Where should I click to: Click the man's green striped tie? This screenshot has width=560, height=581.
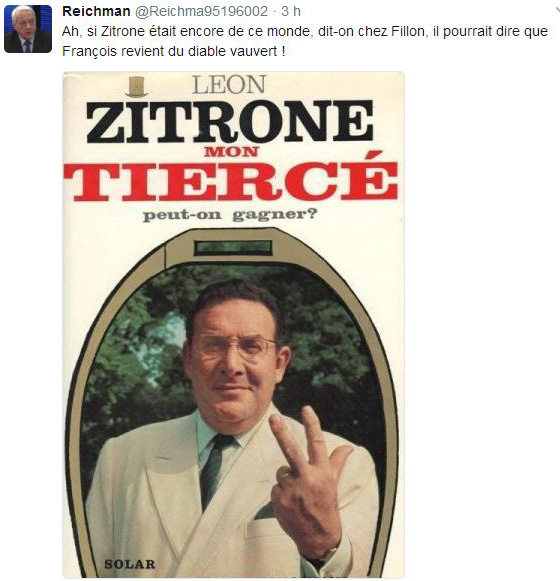click(215, 469)
